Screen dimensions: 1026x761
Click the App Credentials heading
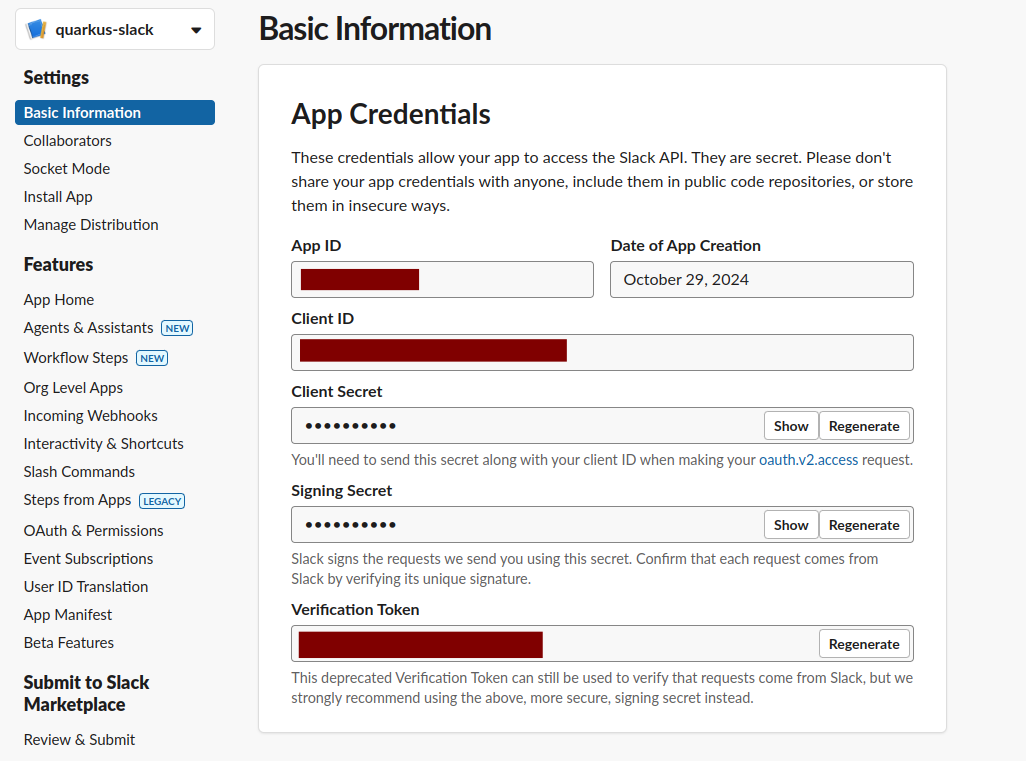coord(391,114)
